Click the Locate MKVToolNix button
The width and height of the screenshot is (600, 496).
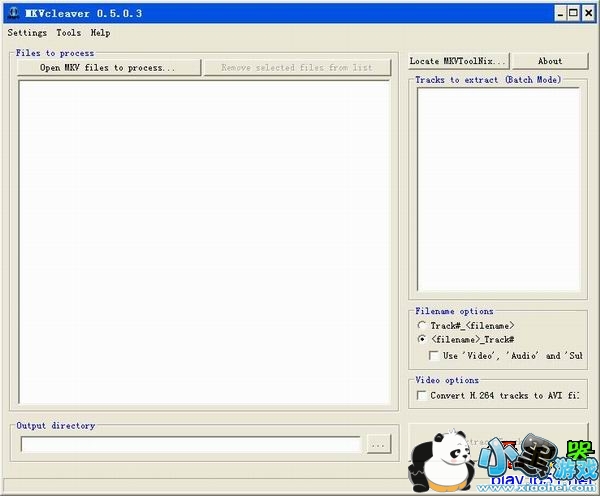click(459, 61)
